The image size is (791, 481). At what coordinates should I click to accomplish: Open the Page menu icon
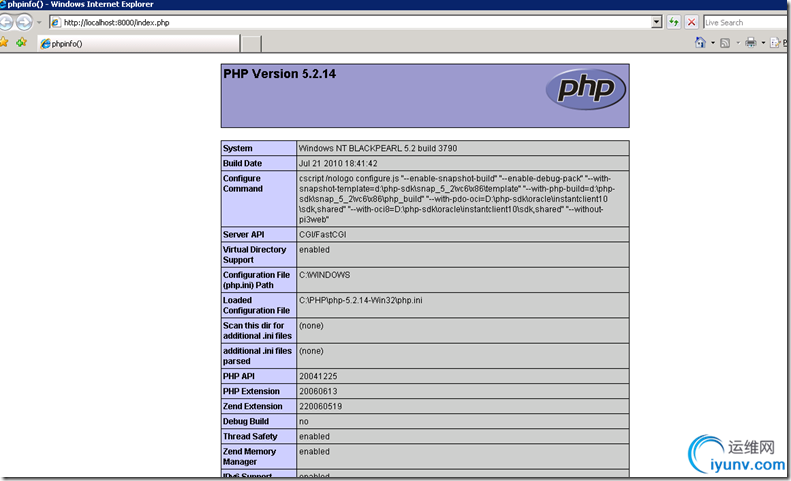coord(775,43)
